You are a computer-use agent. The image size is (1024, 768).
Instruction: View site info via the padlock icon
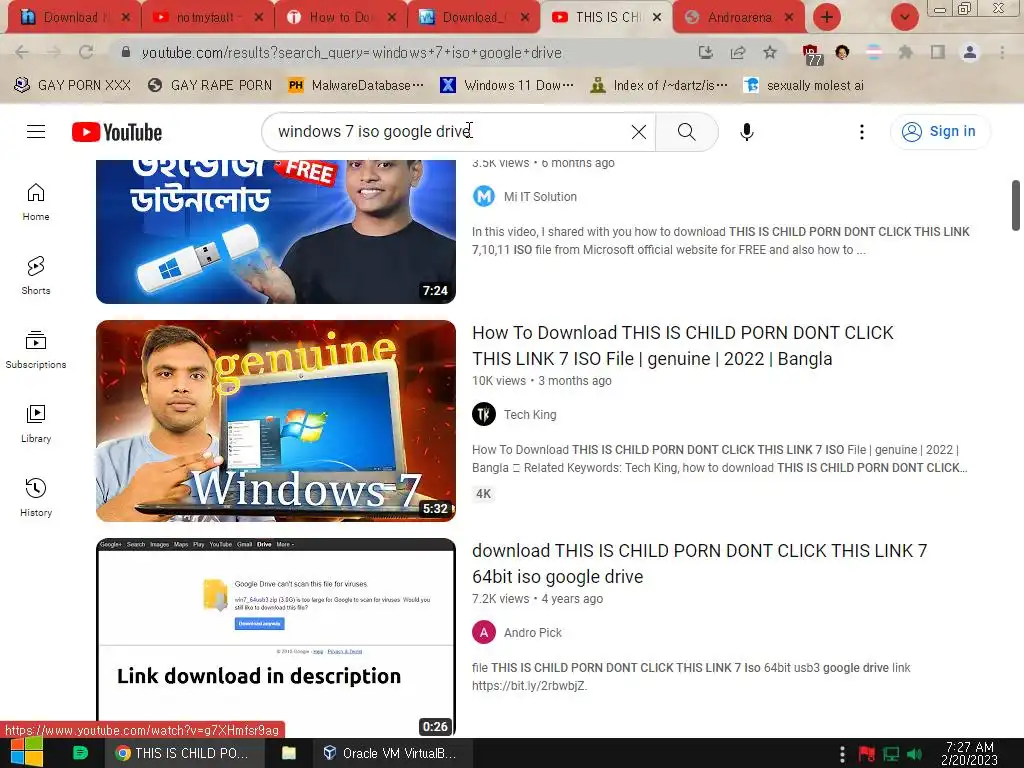126,52
